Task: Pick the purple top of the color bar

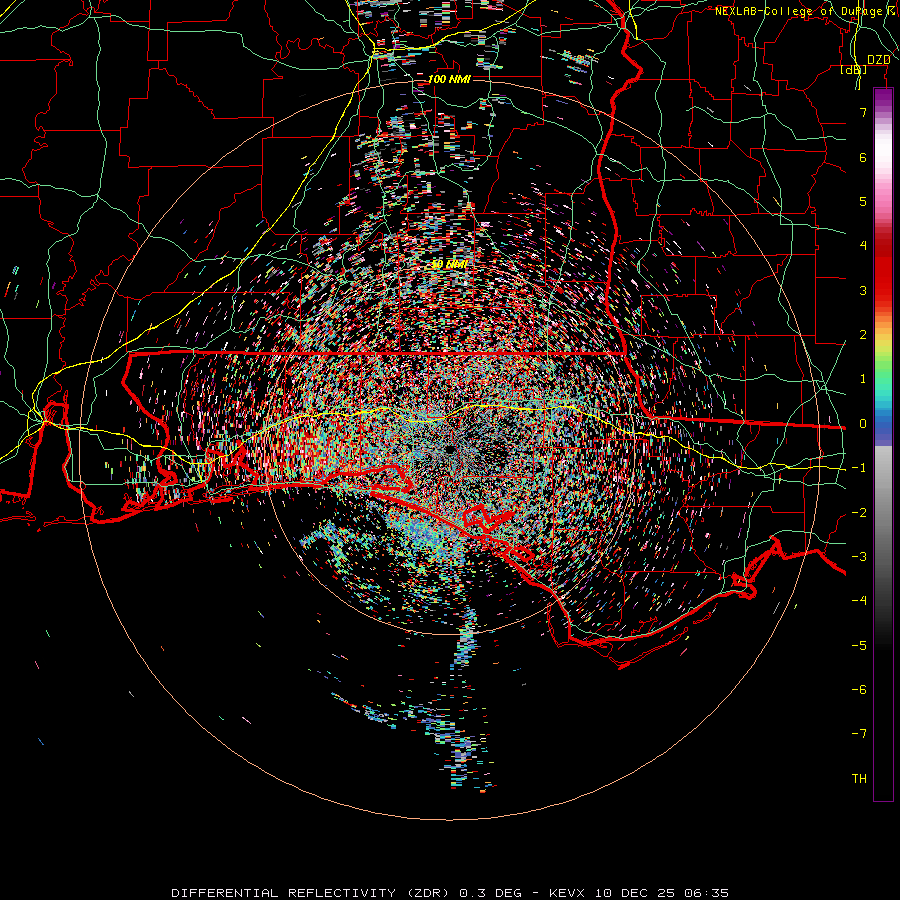Action: (883, 99)
